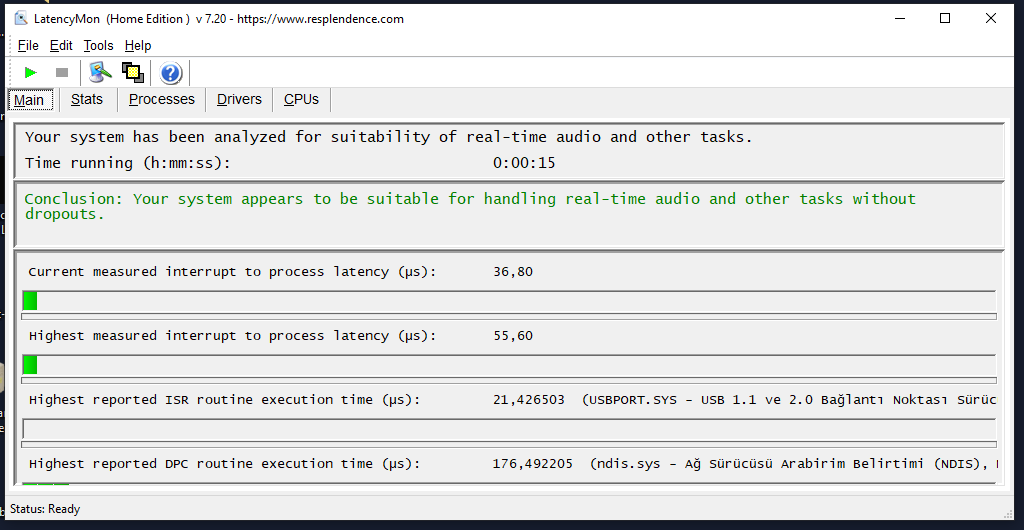The height and width of the screenshot is (530, 1024).
Task: Click the yellow overlapping squares icon
Action: [x=132, y=72]
